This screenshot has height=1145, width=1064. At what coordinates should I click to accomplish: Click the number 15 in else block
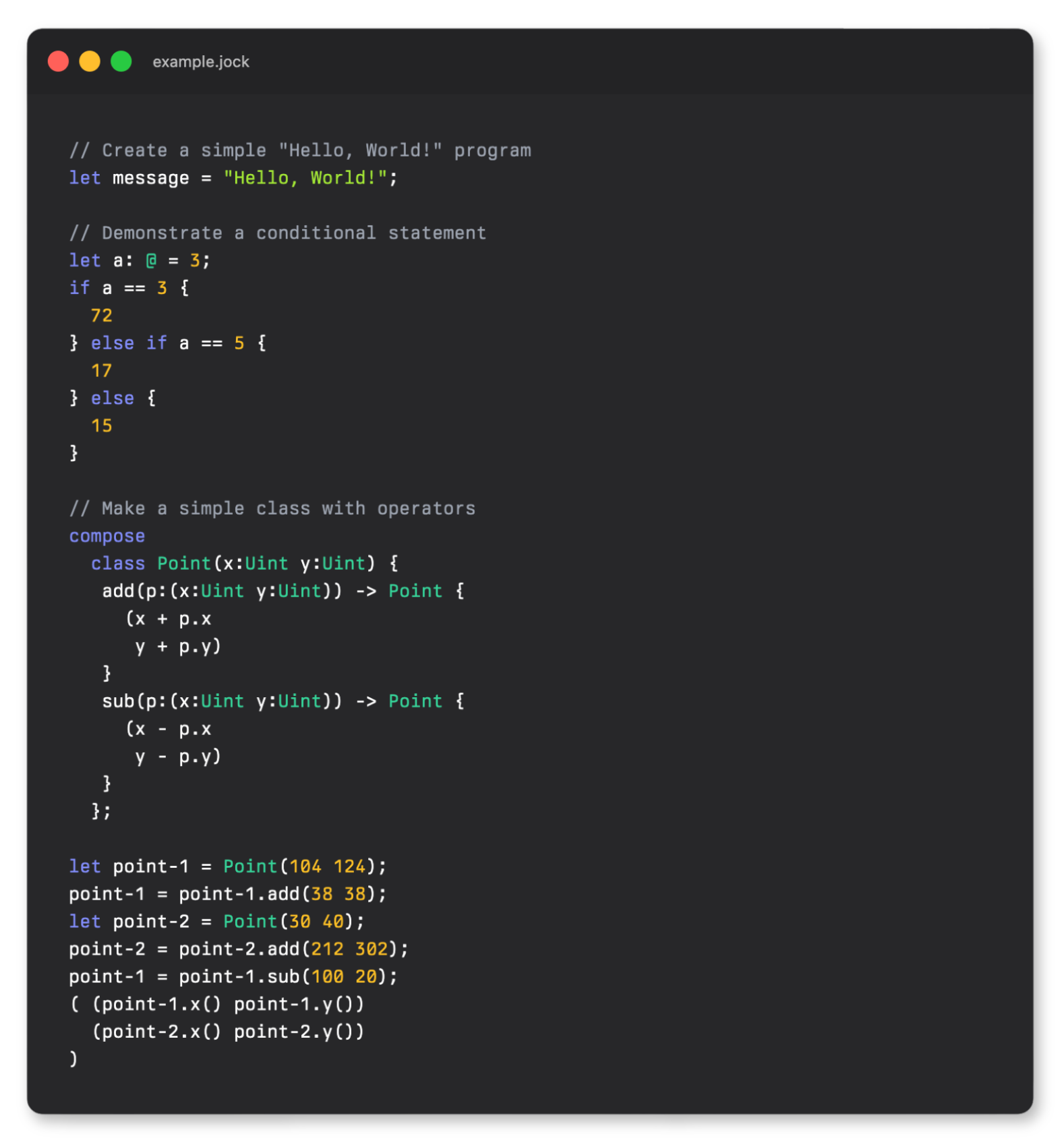[102, 426]
